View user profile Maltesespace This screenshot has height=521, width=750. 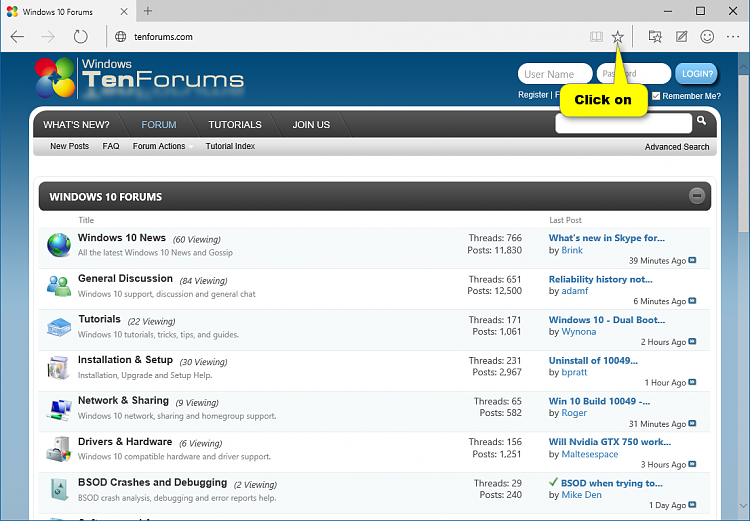(590, 454)
